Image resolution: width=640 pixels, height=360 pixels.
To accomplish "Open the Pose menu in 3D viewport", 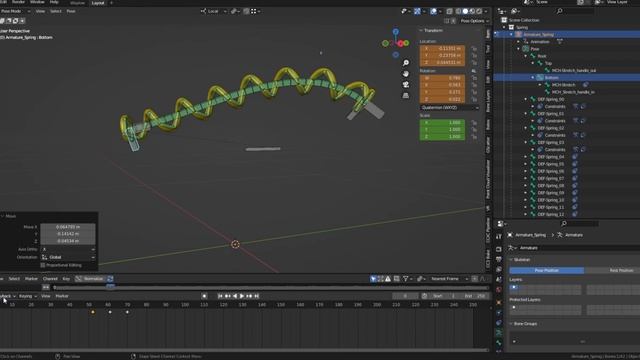I will click(x=71, y=11).
